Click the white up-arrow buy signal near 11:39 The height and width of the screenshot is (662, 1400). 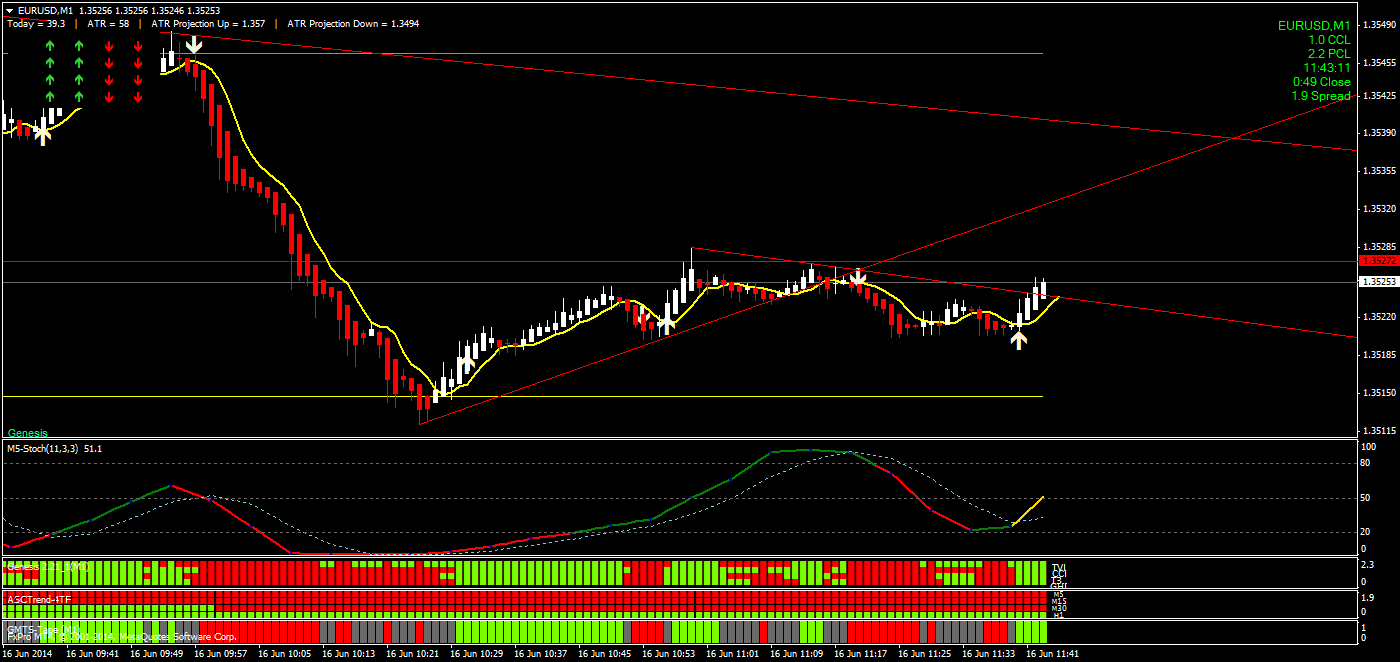point(1018,340)
